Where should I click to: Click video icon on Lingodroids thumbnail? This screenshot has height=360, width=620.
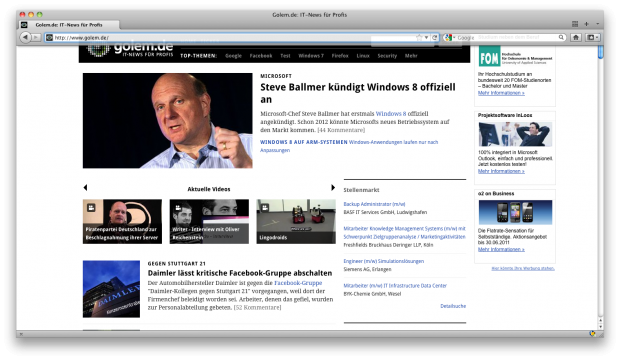point(265,207)
